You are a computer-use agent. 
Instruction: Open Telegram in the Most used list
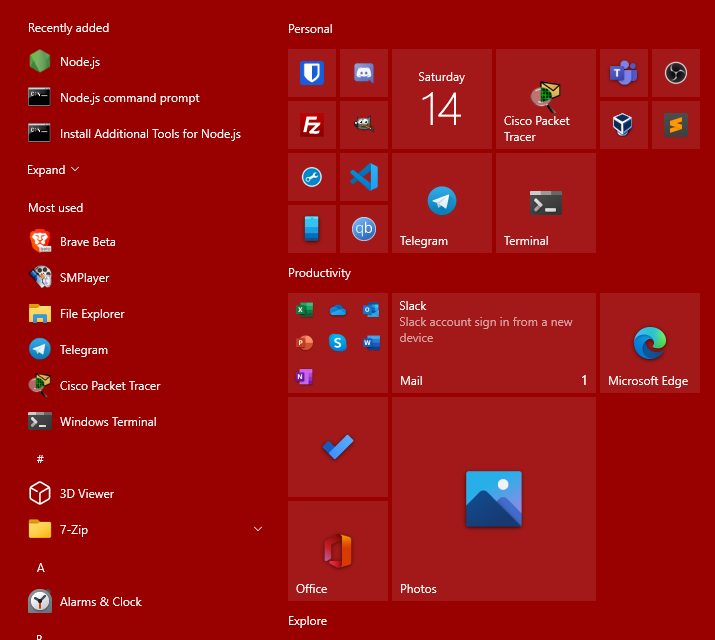click(146, 350)
